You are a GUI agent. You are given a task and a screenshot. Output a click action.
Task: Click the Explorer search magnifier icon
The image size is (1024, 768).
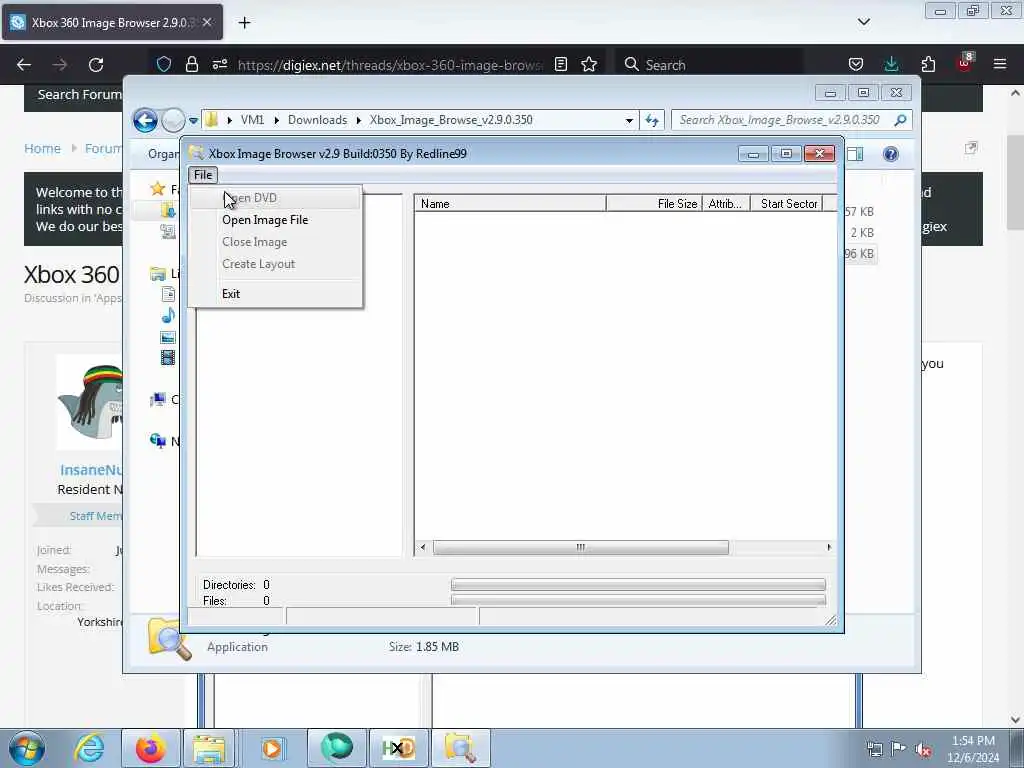(901, 120)
